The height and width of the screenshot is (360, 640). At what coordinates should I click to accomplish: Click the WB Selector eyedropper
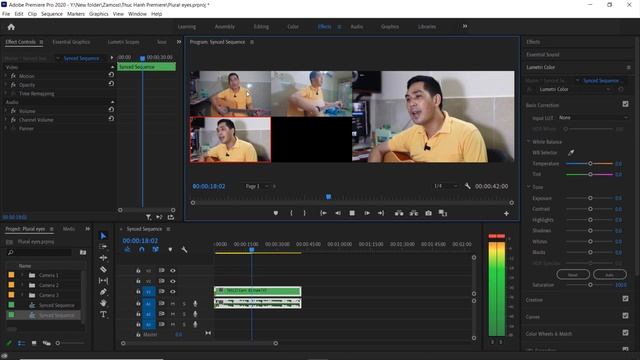[x=571, y=153]
